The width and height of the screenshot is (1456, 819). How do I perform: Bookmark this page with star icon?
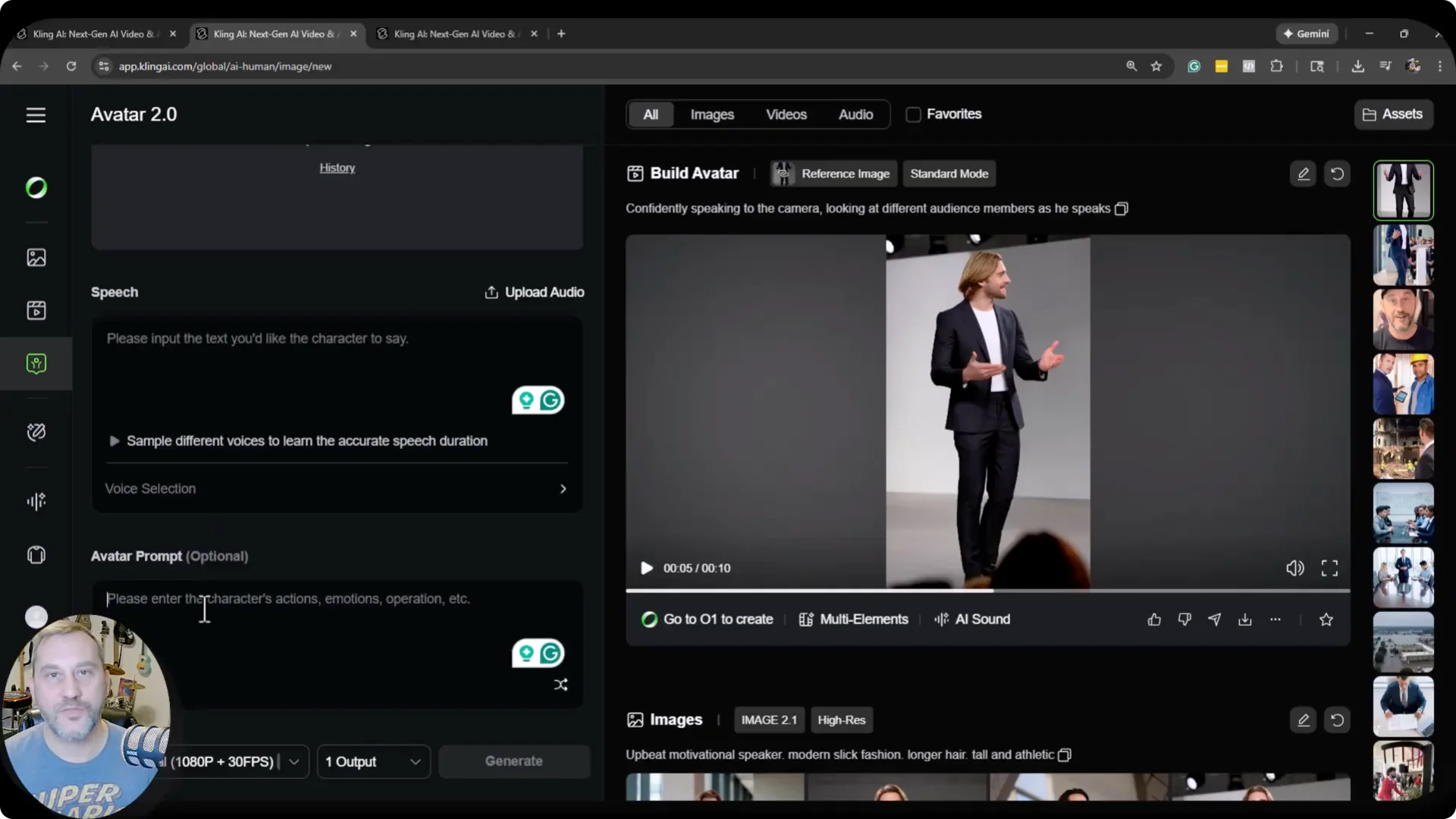[1156, 66]
